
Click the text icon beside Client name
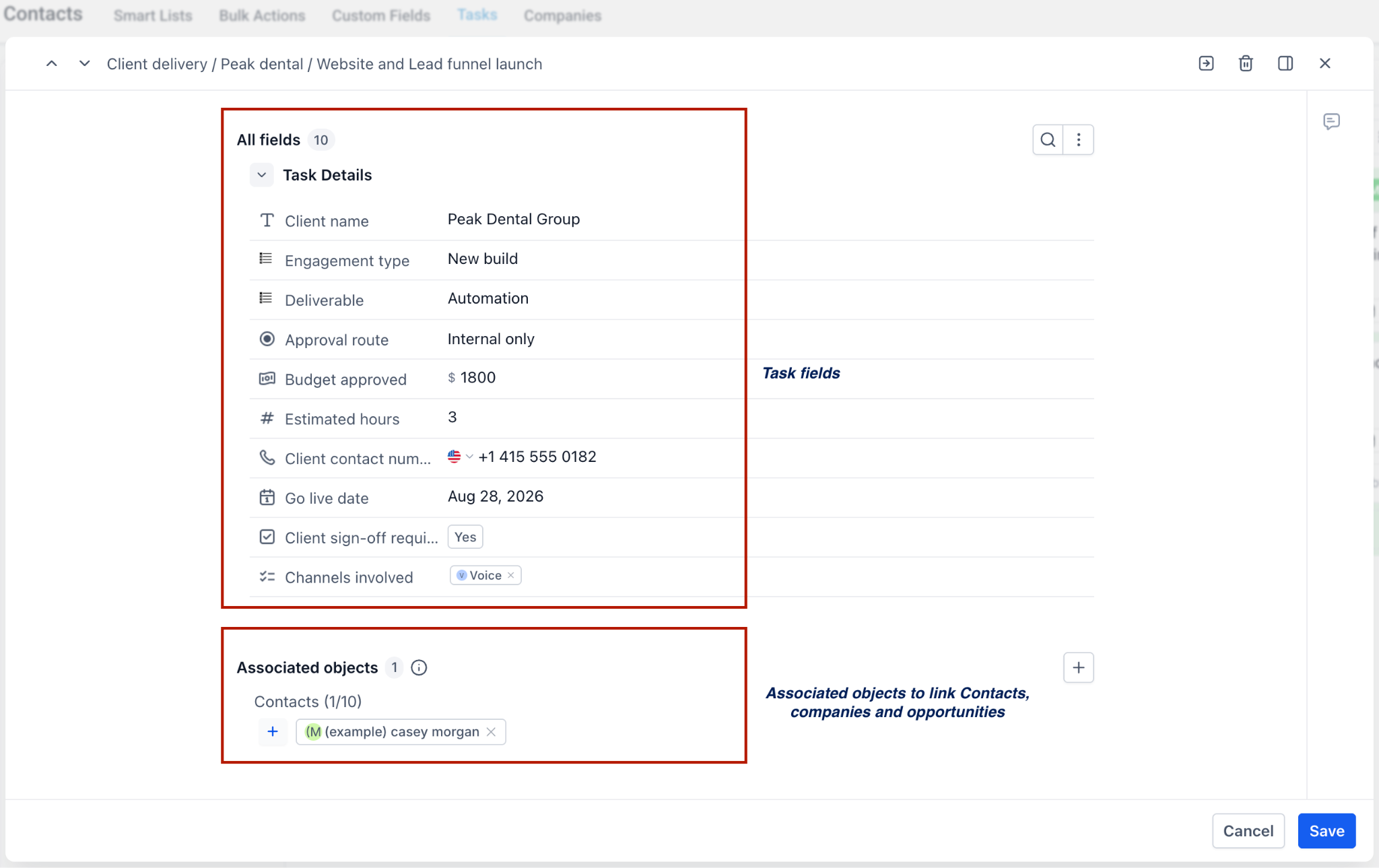click(x=267, y=220)
